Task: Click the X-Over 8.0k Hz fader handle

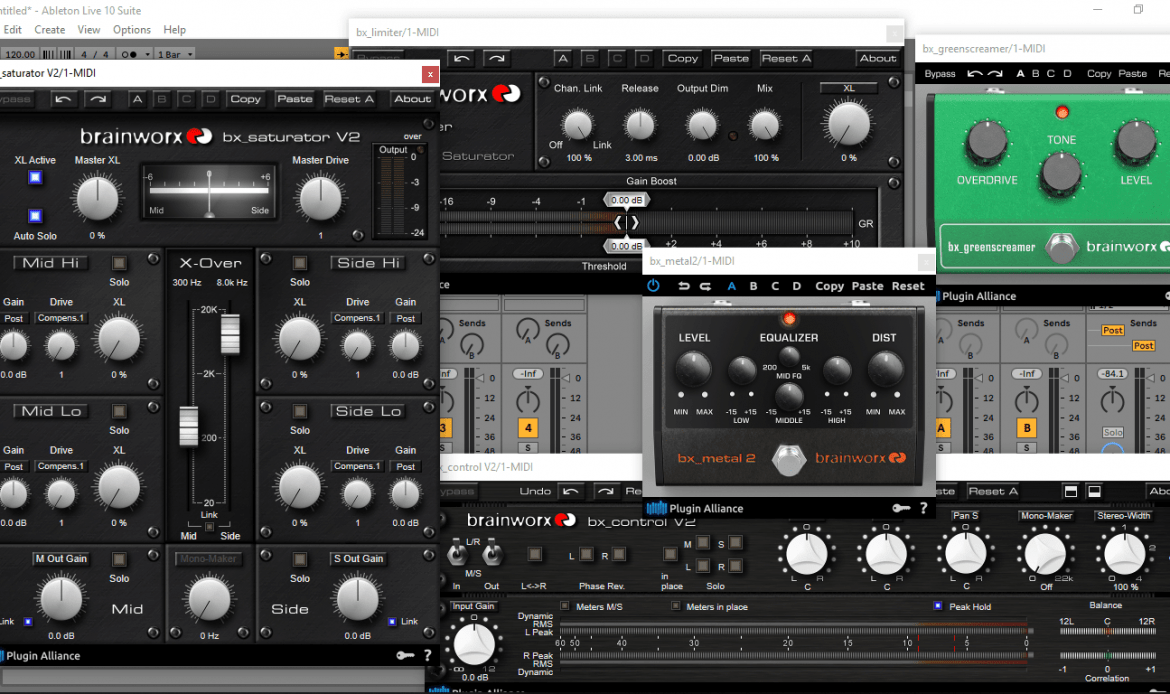Action: [x=230, y=334]
